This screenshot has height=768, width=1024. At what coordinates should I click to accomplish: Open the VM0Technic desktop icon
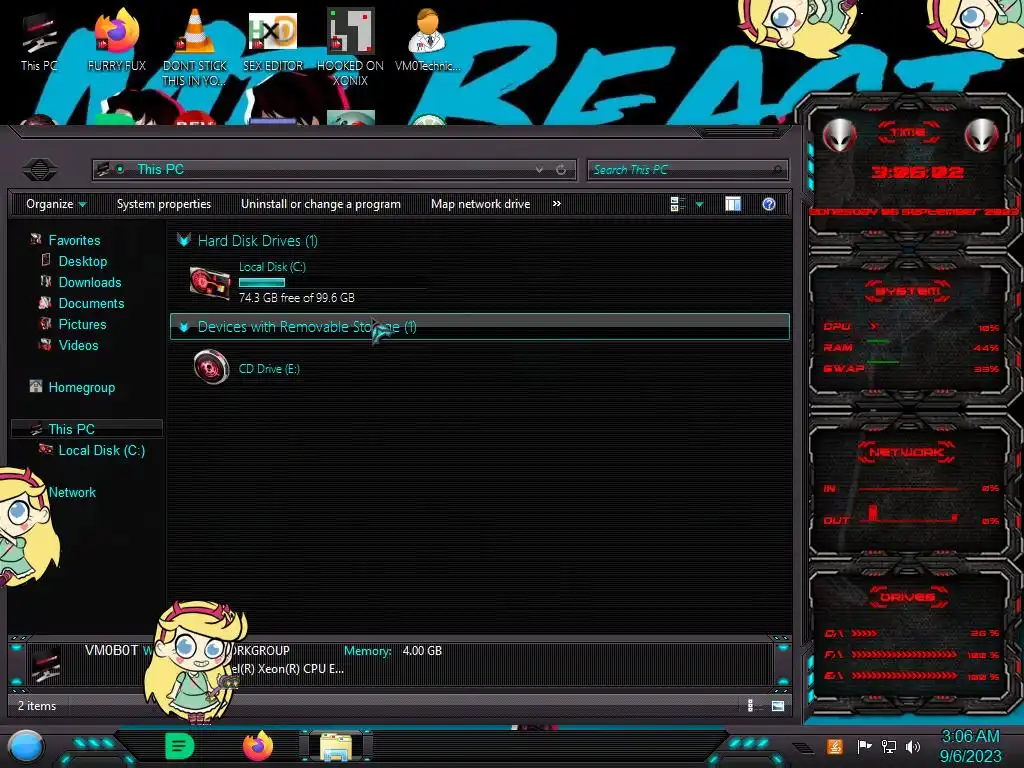tap(427, 39)
